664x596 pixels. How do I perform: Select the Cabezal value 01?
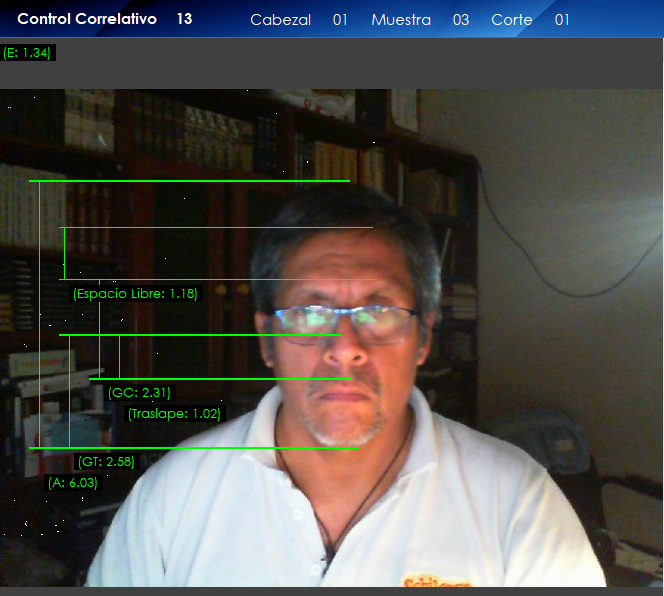(x=340, y=20)
